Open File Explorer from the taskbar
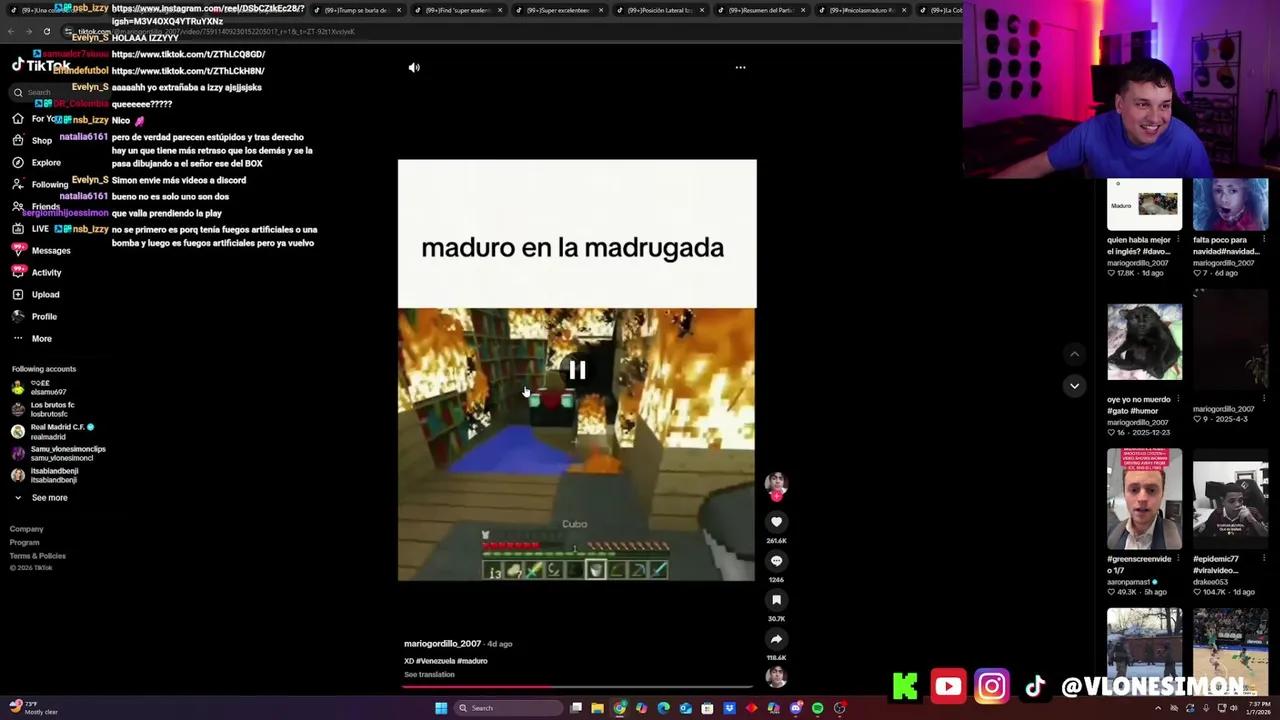The height and width of the screenshot is (720, 1280). tap(598, 708)
